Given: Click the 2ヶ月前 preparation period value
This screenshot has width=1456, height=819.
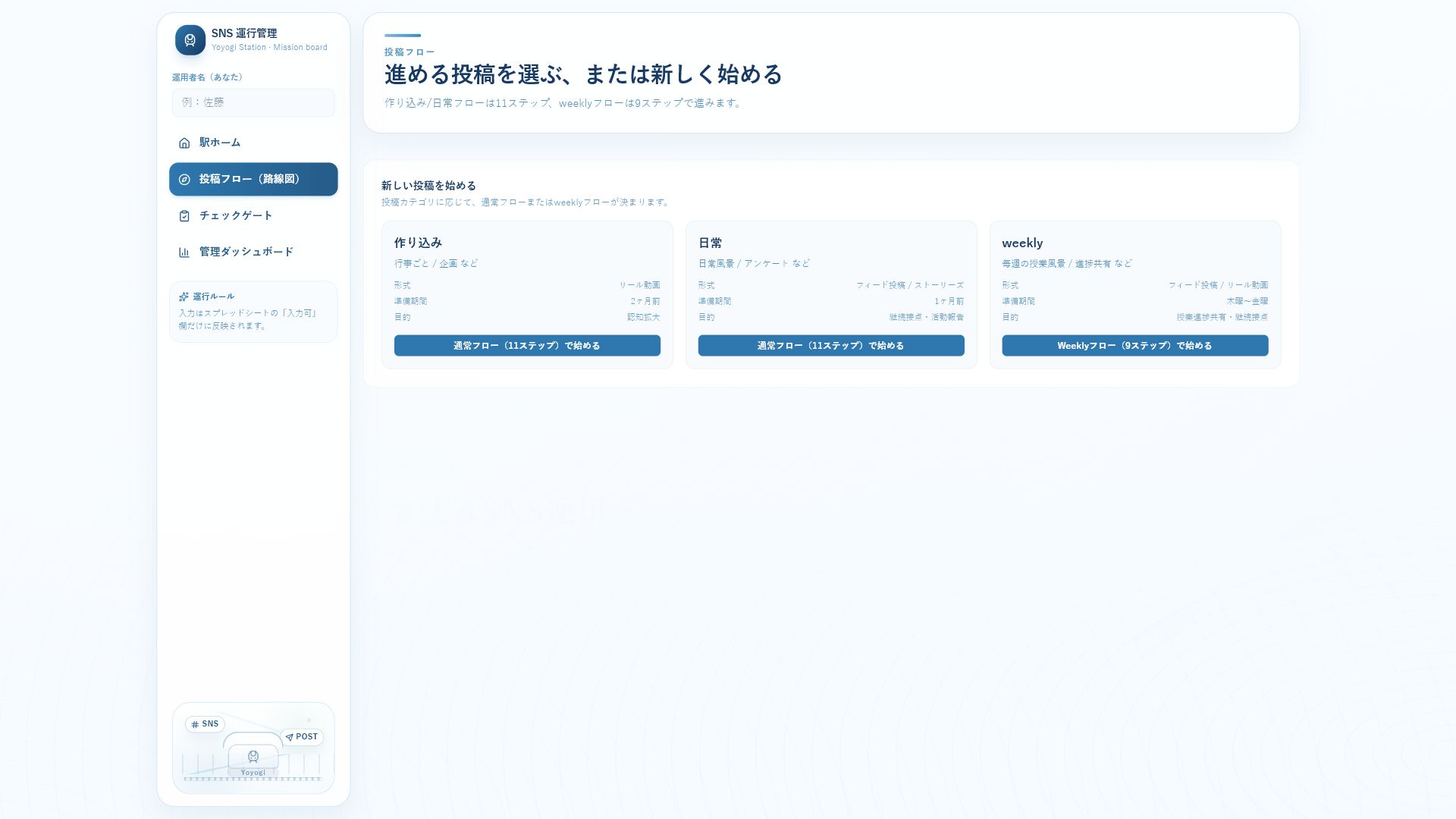Looking at the screenshot, I should pos(645,301).
